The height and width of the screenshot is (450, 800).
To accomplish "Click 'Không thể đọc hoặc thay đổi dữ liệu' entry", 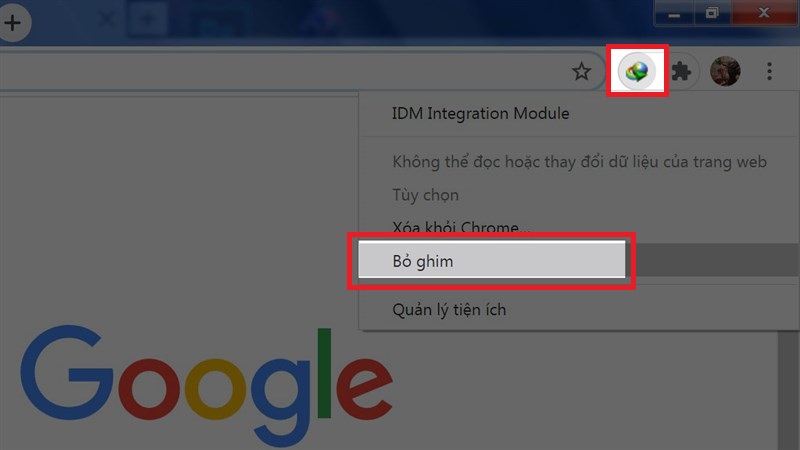I will click(x=579, y=162).
